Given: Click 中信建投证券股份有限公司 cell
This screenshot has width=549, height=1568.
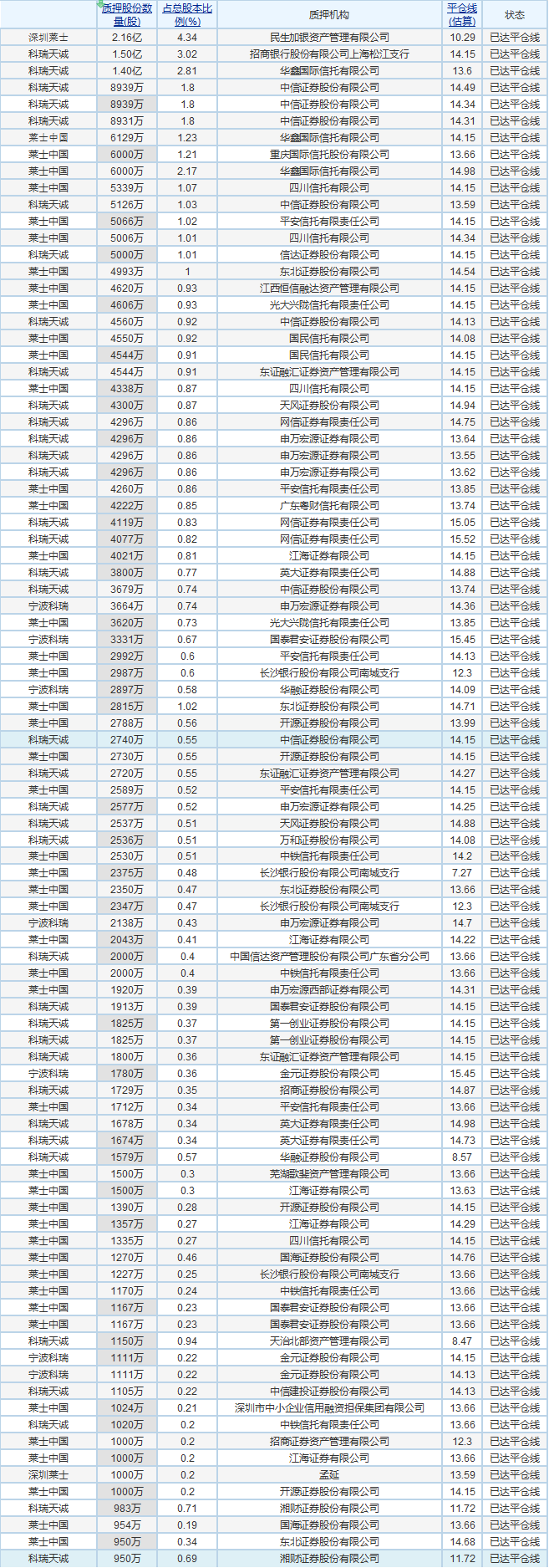Looking at the screenshot, I should [x=330, y=1392].
